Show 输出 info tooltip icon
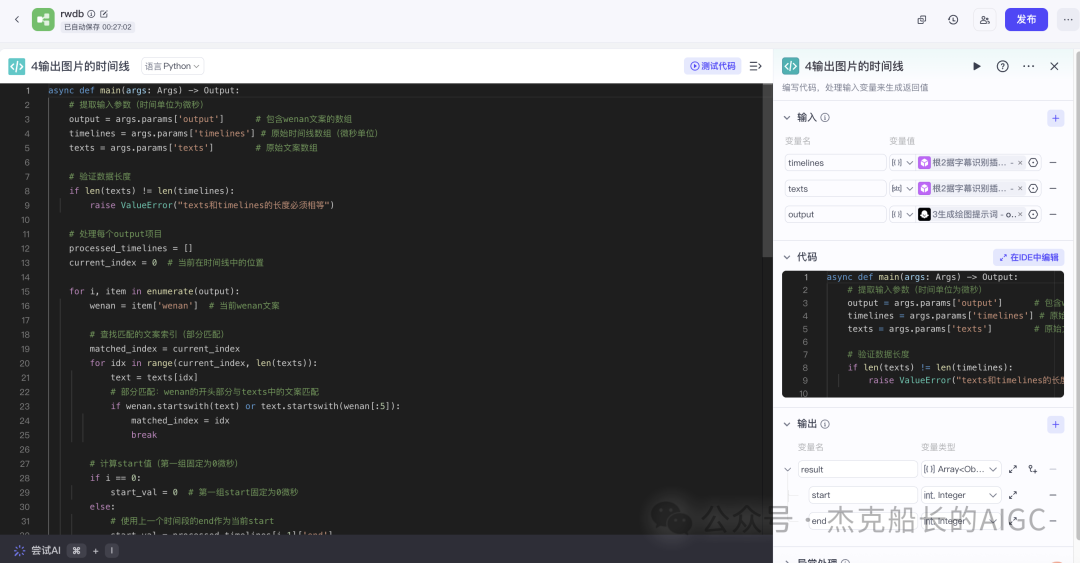 [825, 424]
